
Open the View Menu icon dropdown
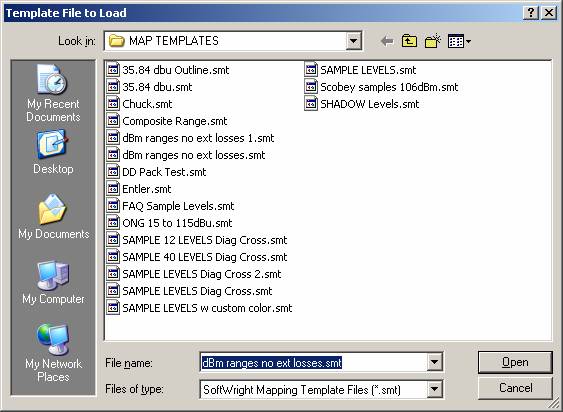coord(459,41)
